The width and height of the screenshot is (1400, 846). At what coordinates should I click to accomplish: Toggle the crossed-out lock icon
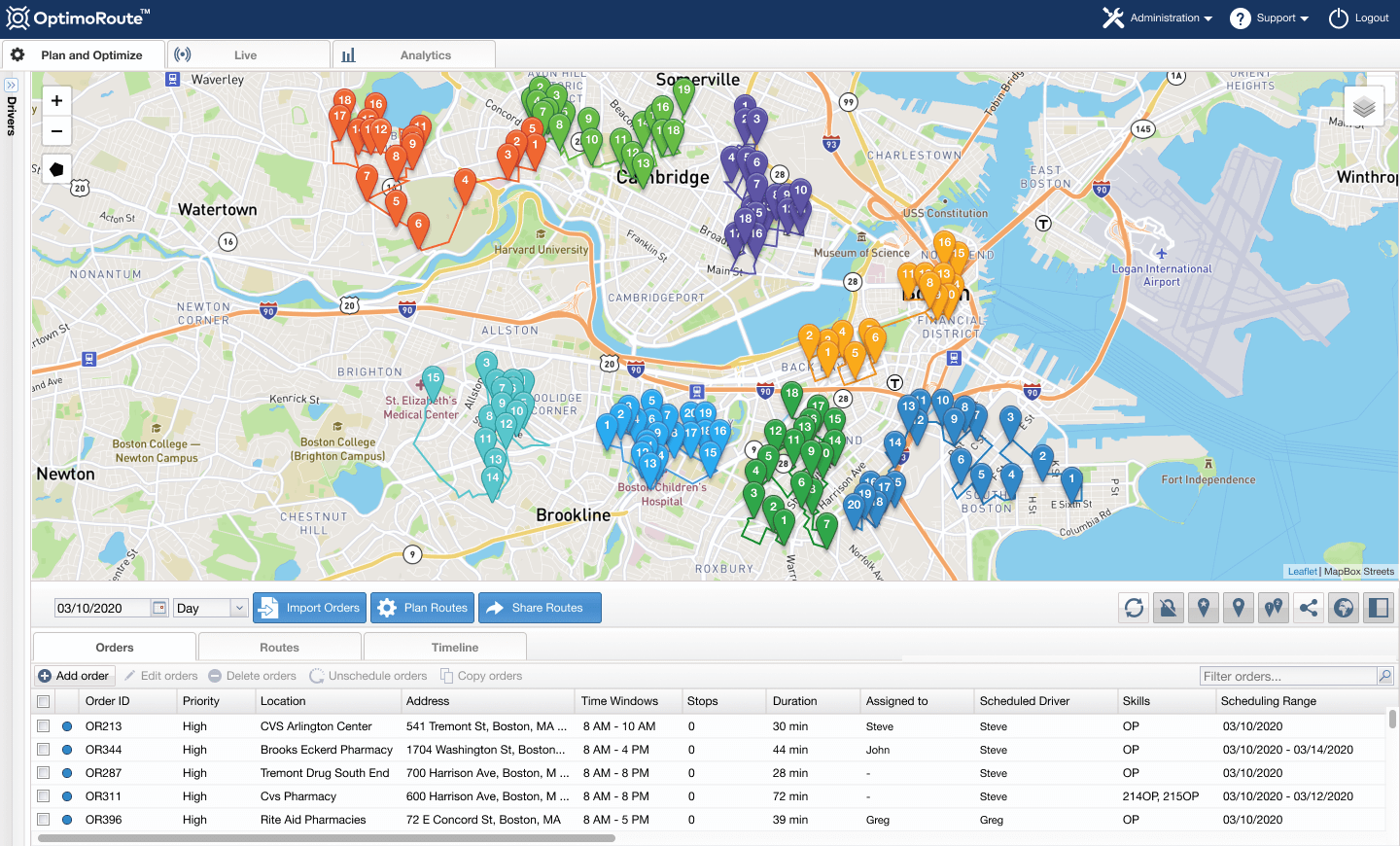tap(1169, 608)
